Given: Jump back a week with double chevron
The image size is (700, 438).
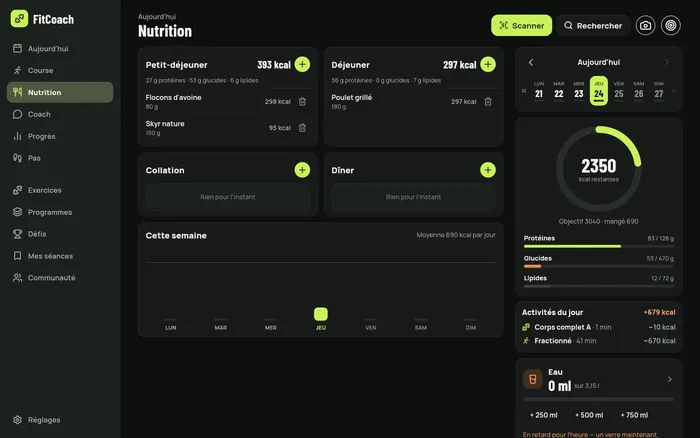Looking at the screenshot, I should (x=524, y=91).
